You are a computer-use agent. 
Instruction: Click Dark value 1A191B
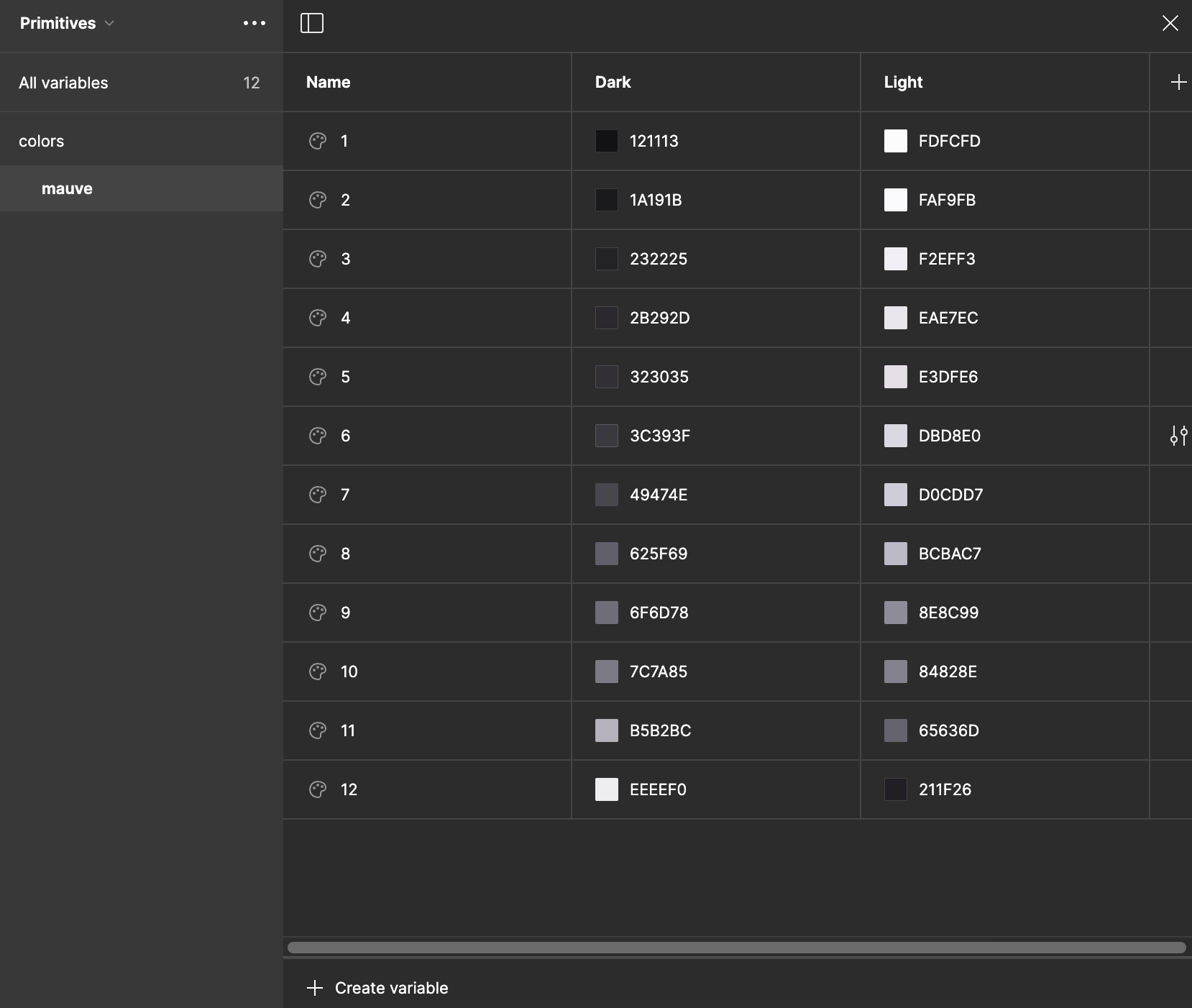point(656,200)
